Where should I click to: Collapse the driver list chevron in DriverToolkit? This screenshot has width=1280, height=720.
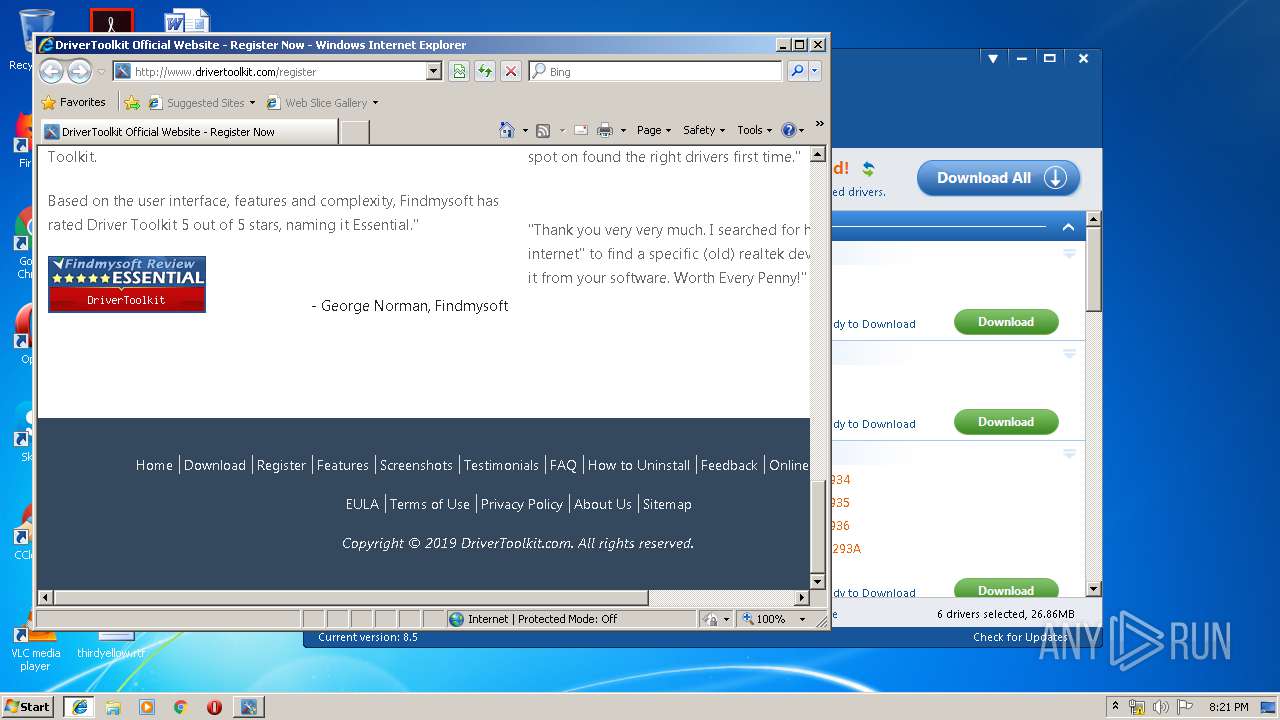point(1068,227)
